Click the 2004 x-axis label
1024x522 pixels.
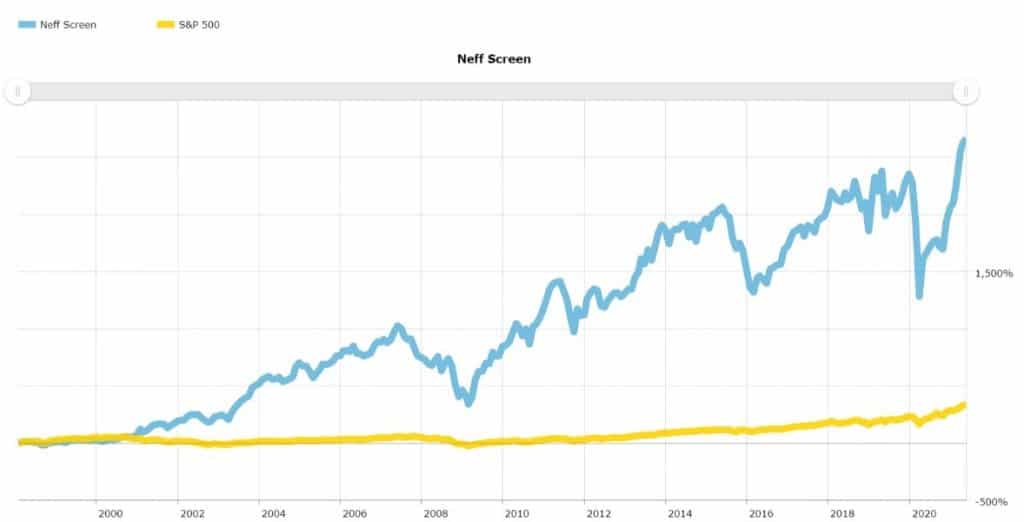coord(273,514)
